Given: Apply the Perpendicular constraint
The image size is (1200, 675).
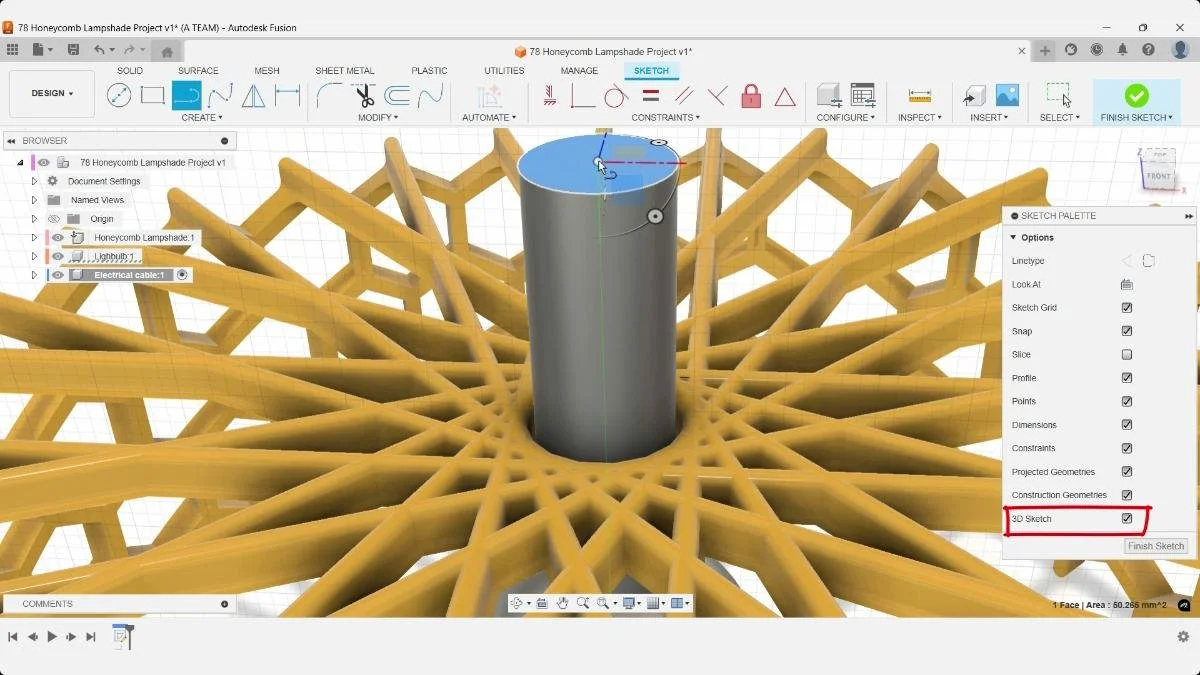Looking at the screenshot, I should 717,96.
